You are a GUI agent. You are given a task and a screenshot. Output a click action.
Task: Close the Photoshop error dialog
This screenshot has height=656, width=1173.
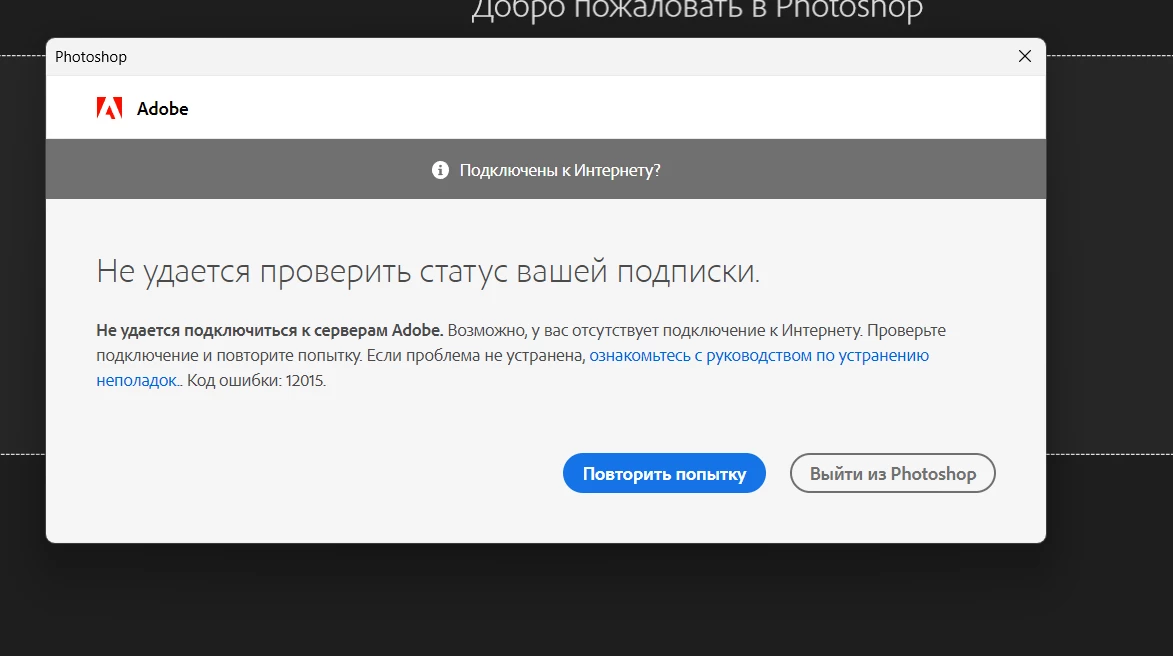(x=1025, y=56)
